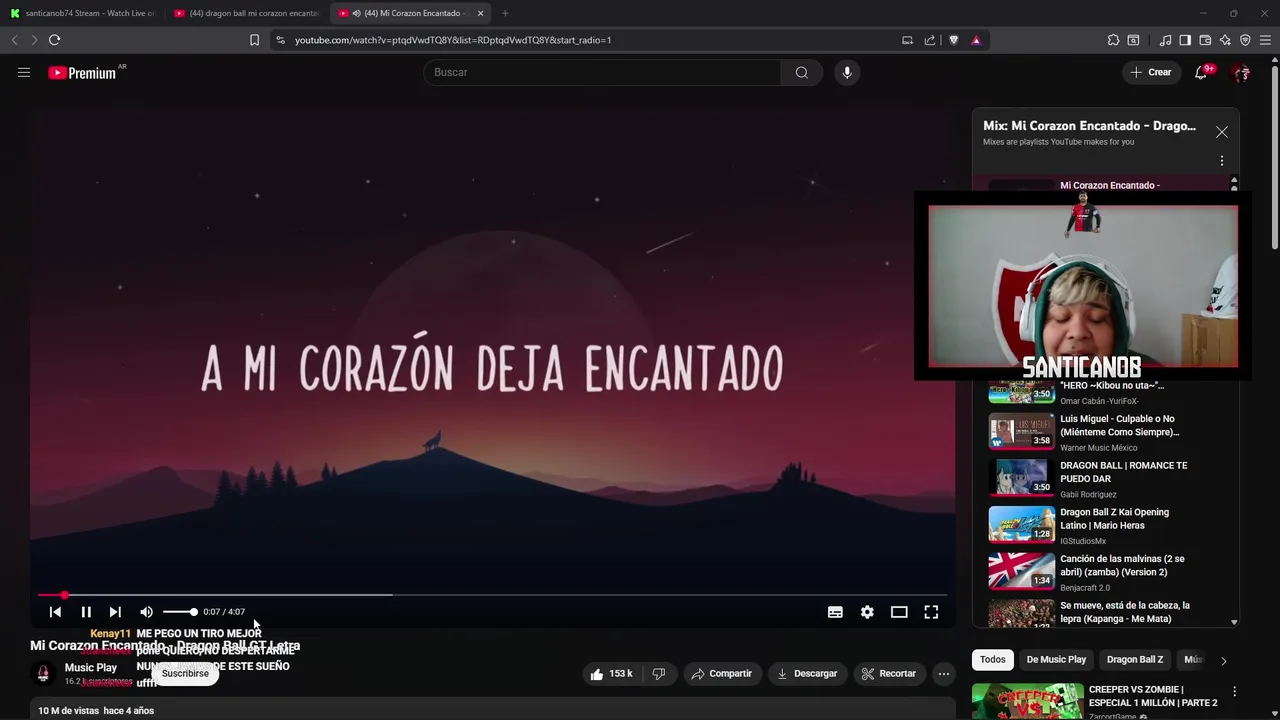The width and height of the screenshot is (1280, 720).
Task: Enter full screen mode
Action: click(931, 612)
